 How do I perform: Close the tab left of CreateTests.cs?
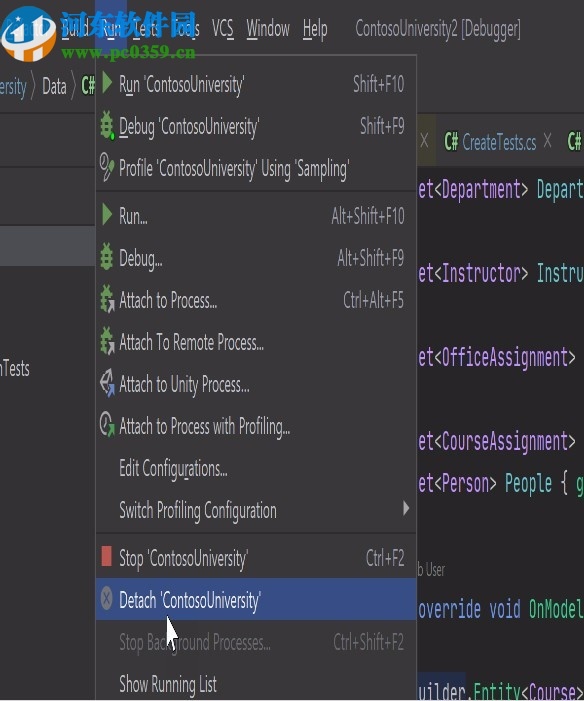[424, 141]
